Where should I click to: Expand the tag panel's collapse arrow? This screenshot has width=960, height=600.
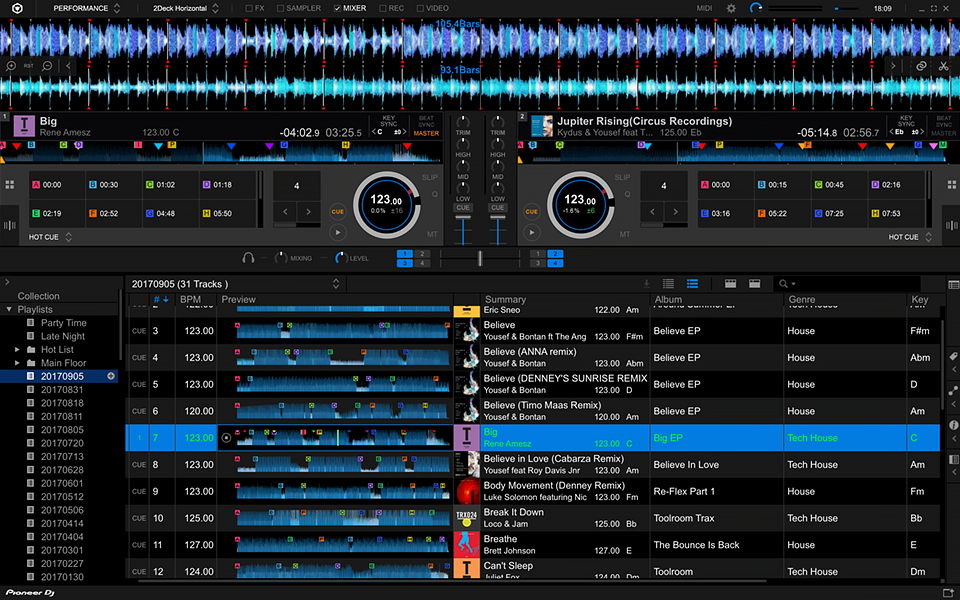pos(954,370)
